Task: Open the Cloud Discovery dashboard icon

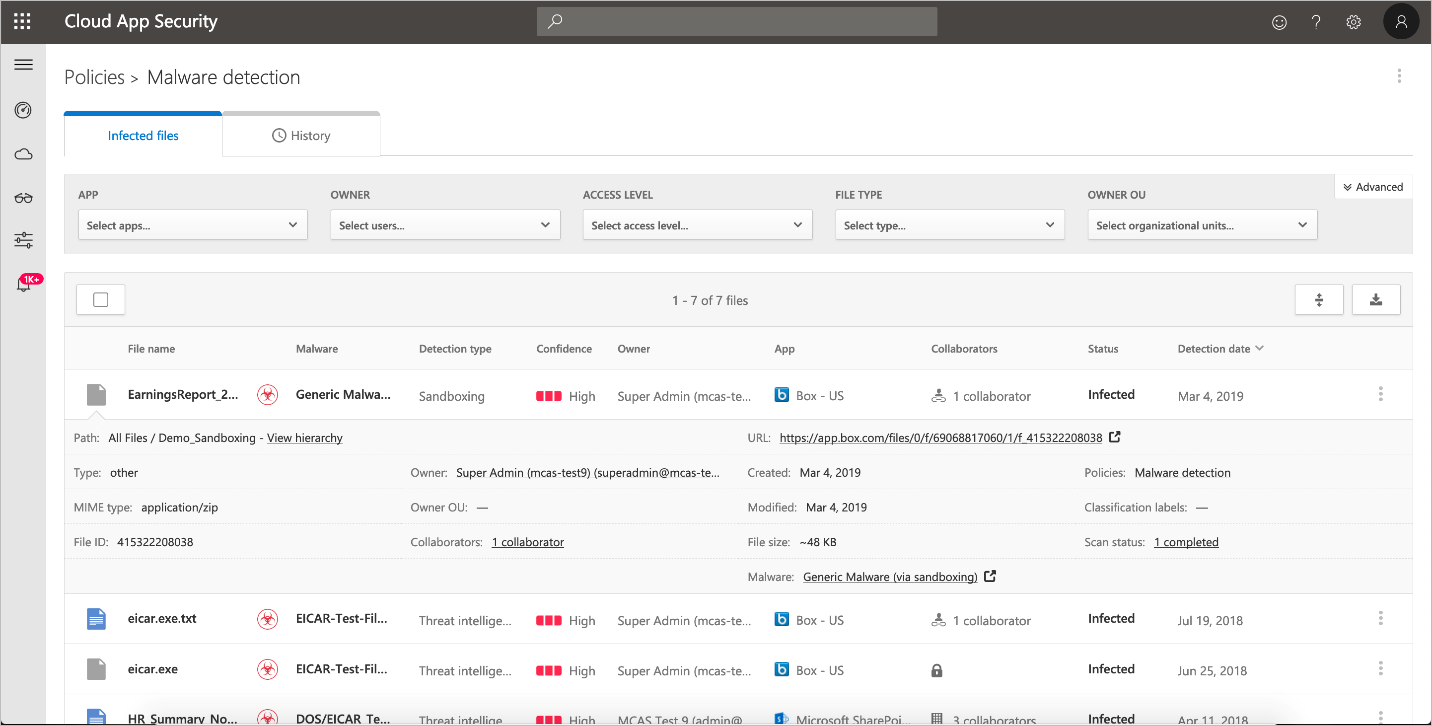Action: click(23, 154)
